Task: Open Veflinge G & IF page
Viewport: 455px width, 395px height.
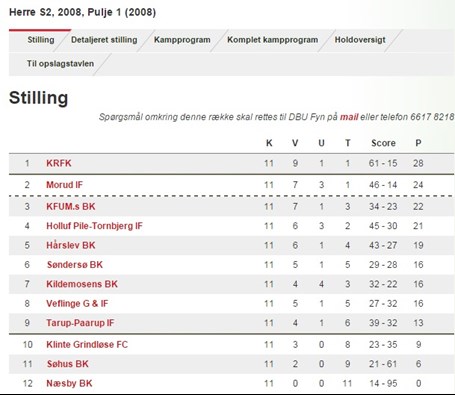Action: (x=77, y=303)
